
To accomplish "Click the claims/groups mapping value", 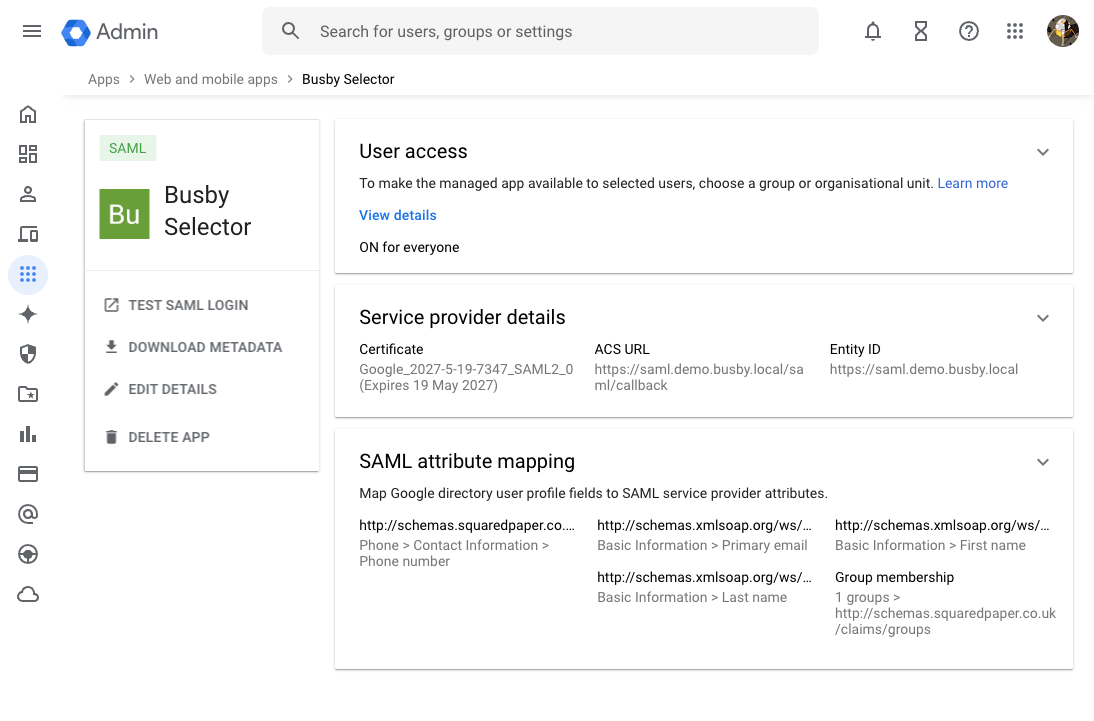I will click(x=945, y=614).
